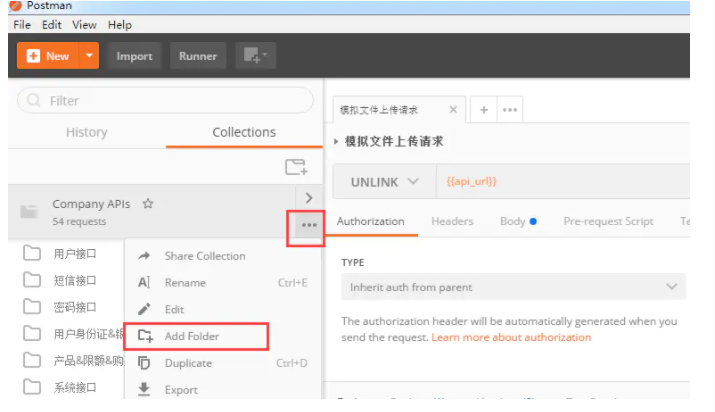Choose Duplicate from context menu
The width and height of the screenshot is (715, 412).
223,363
